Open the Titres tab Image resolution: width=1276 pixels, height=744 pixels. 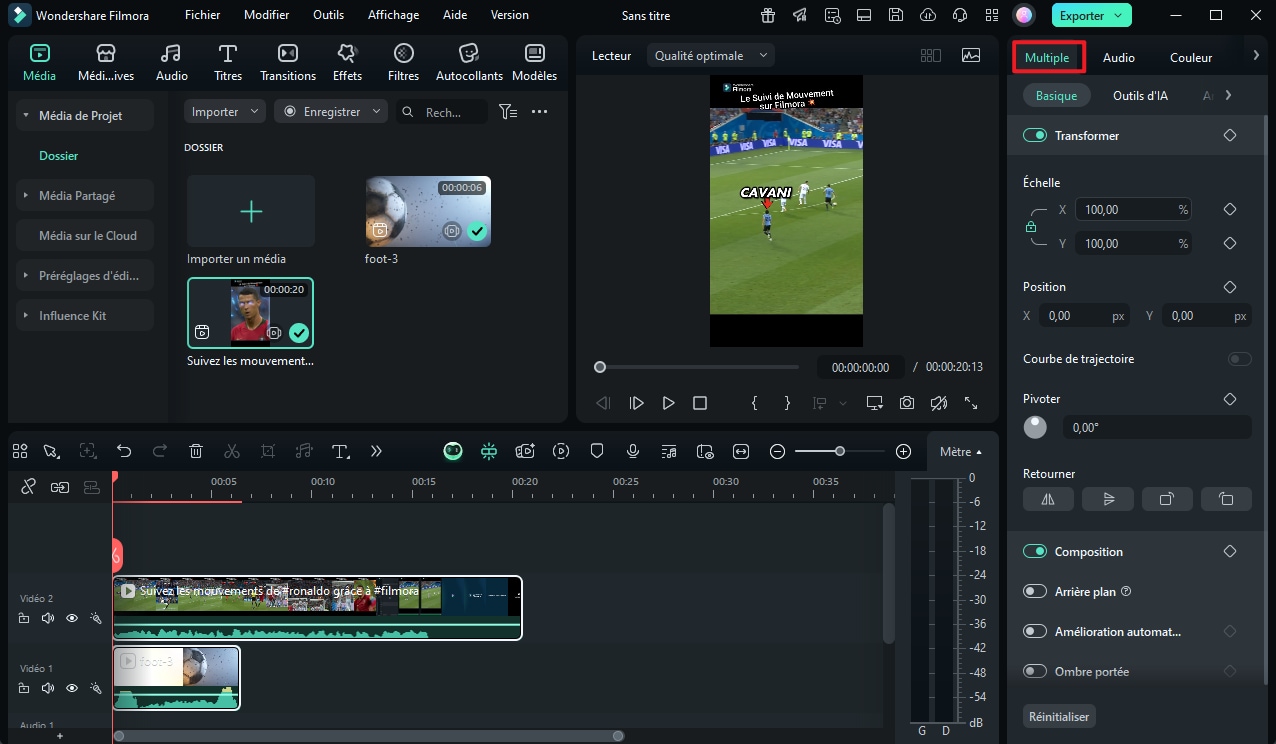228,62
